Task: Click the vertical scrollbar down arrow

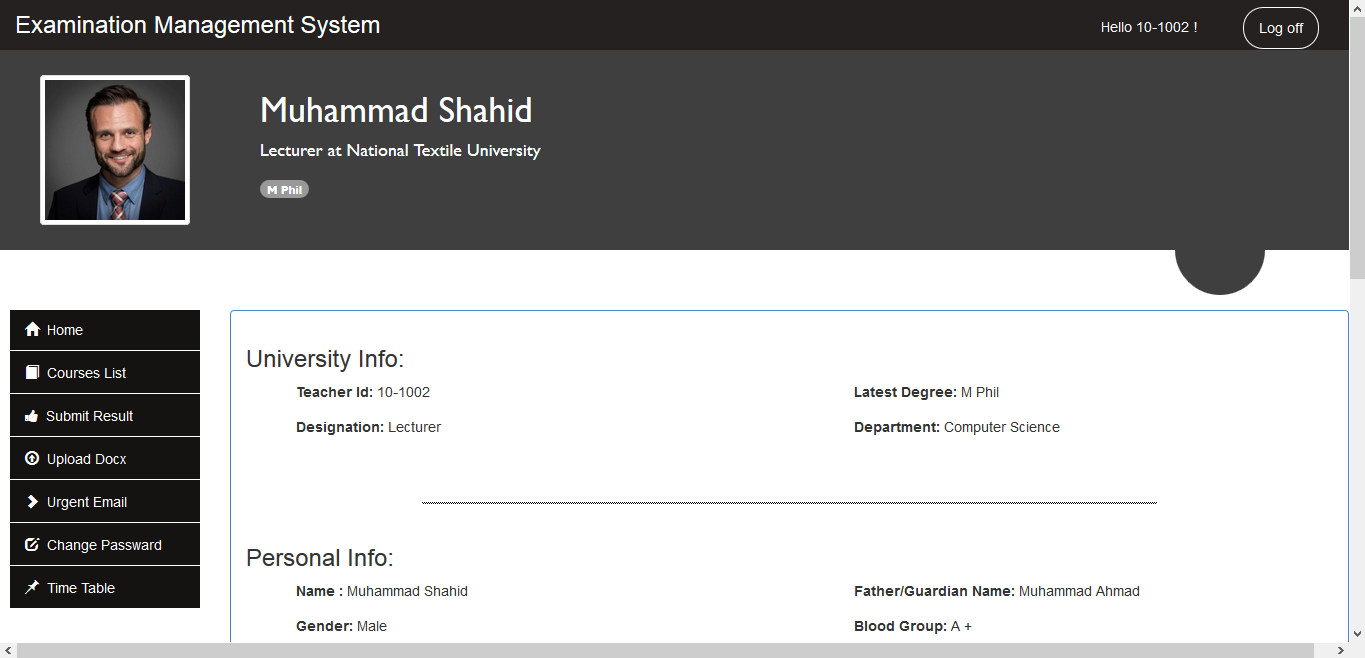Action: tap(1357, 634)
